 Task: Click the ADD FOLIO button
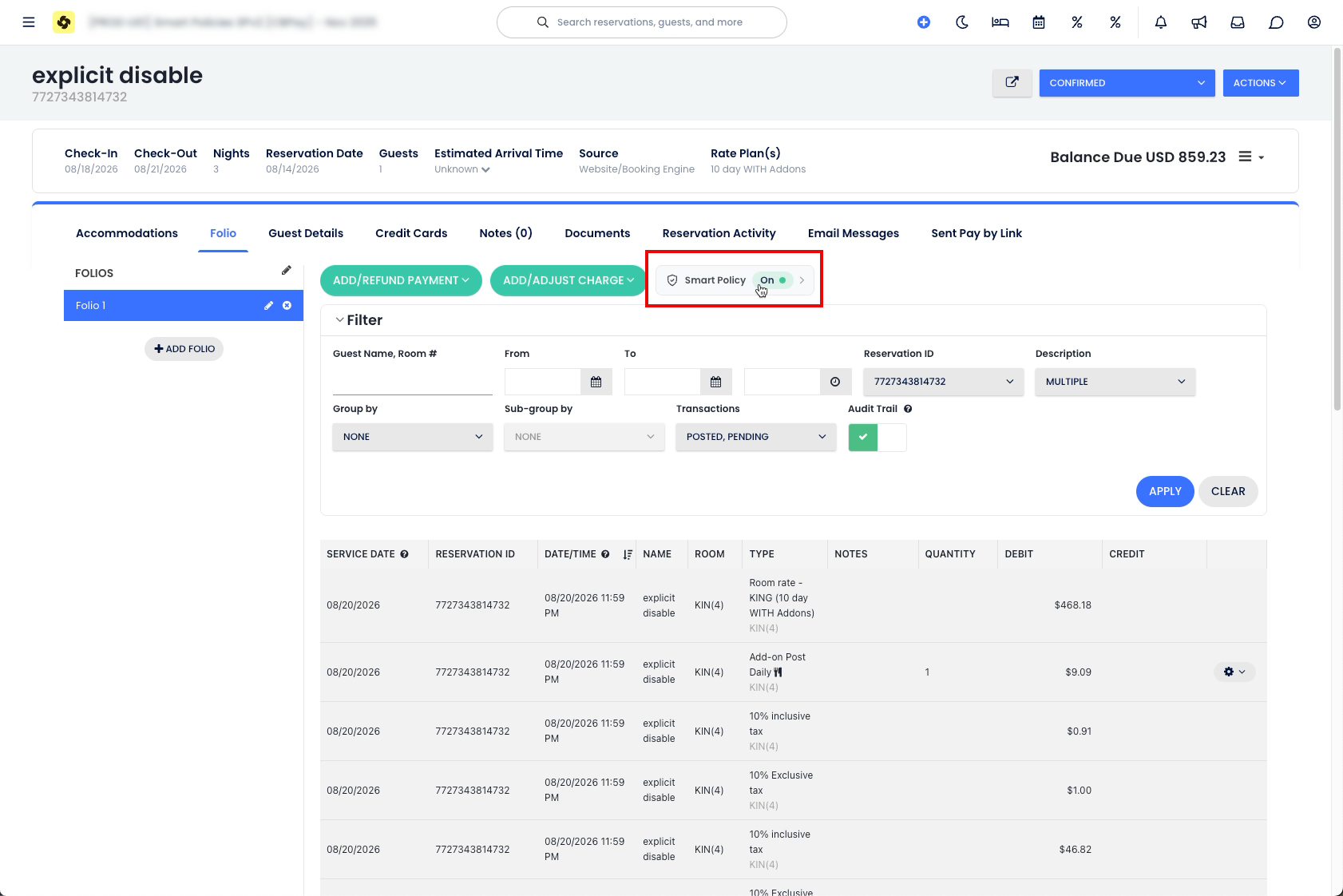pos(184,349)
